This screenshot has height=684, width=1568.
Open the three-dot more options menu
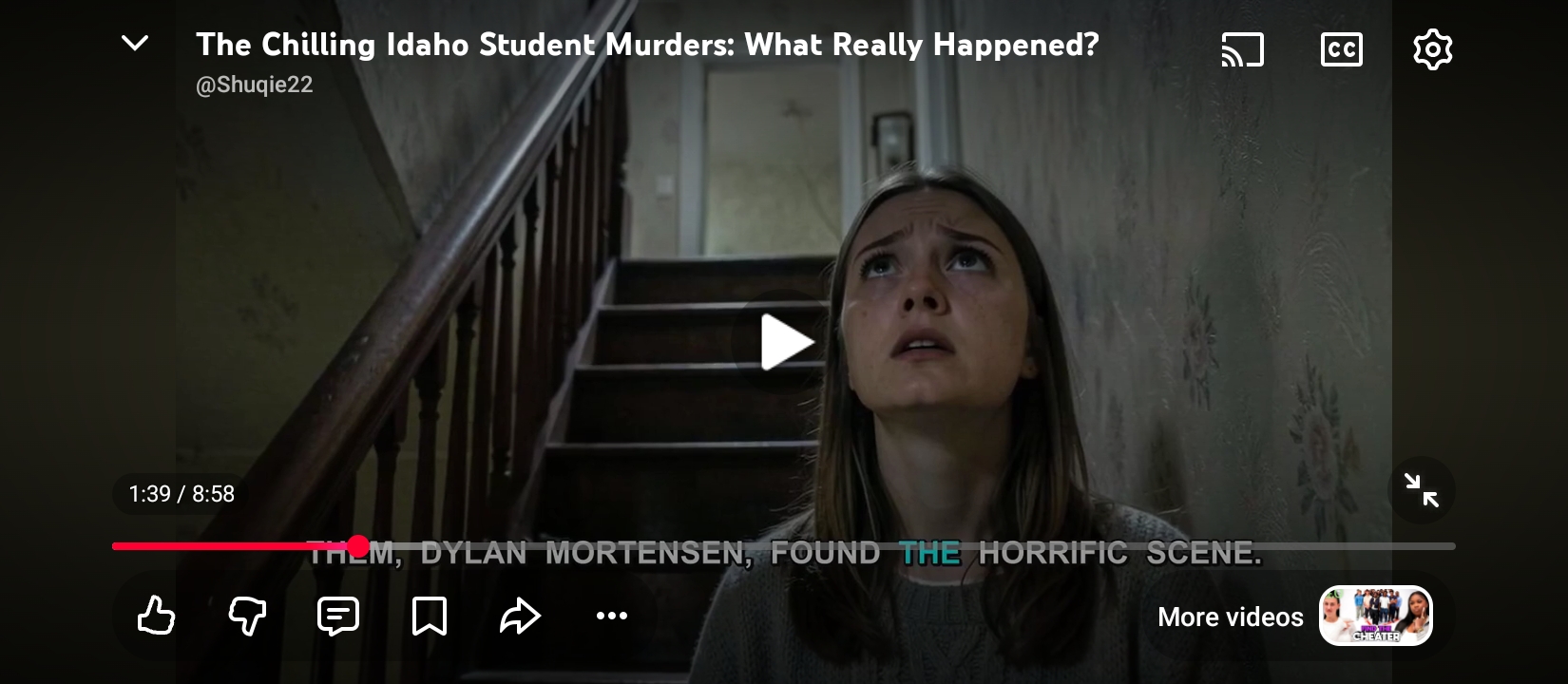pyautogui.click(x=611, y=616)
